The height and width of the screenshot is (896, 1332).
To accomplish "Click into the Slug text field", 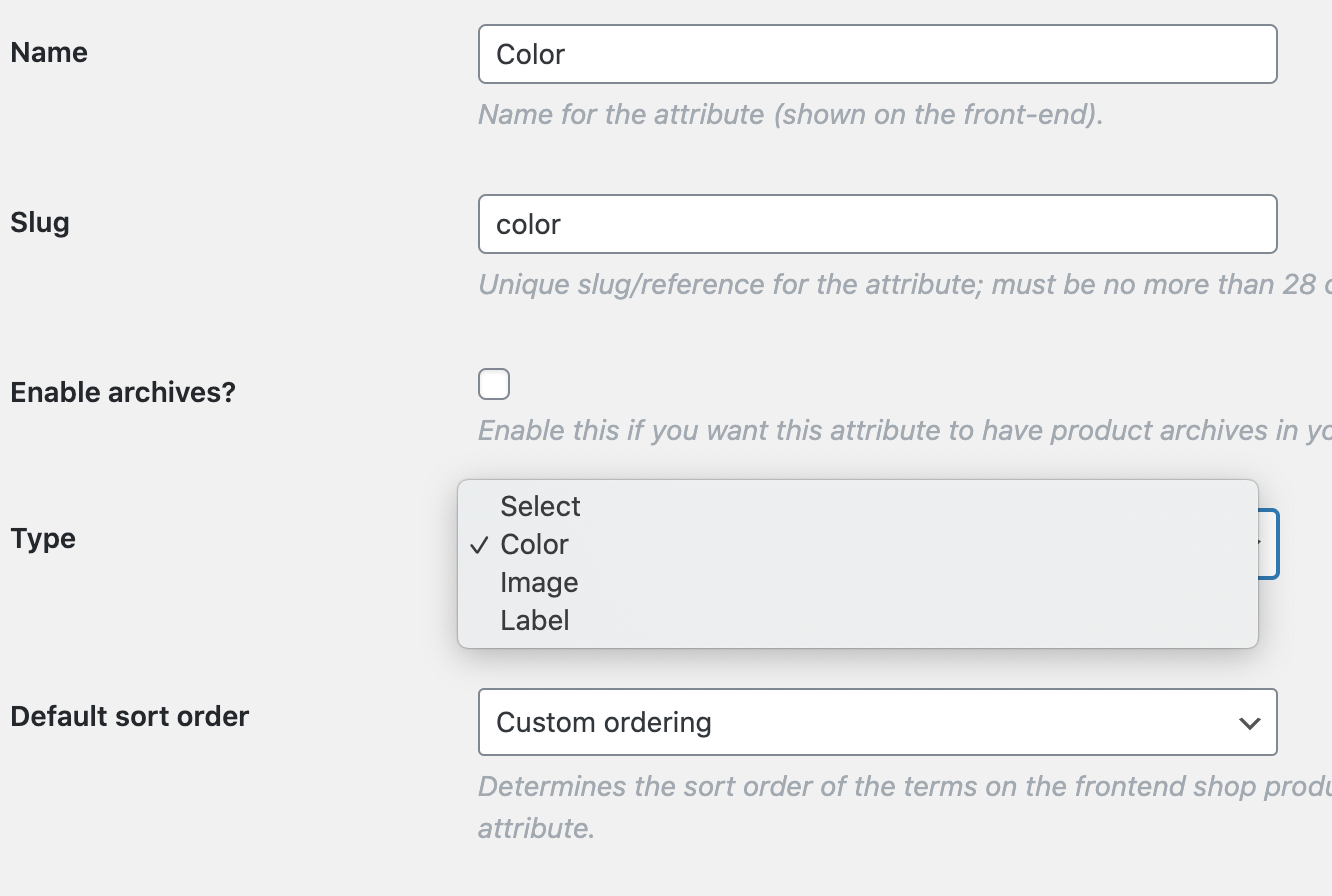I will (877, 224).
